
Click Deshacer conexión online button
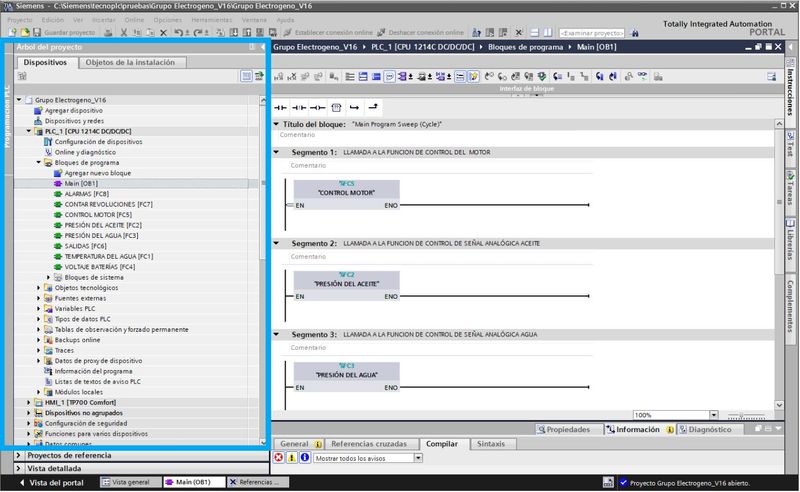pos(421,33)
